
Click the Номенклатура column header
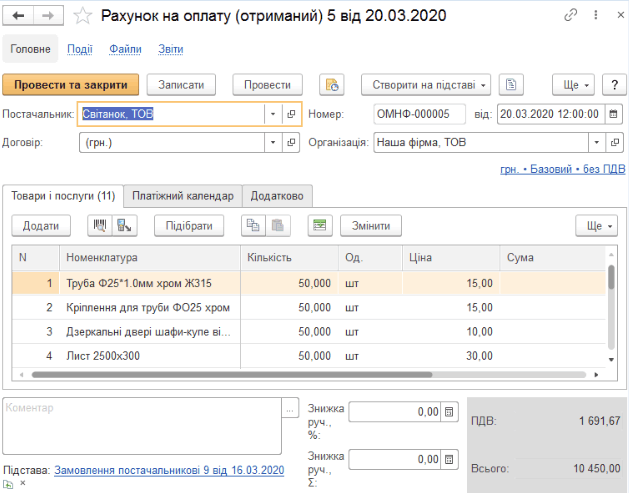(150, 258)
